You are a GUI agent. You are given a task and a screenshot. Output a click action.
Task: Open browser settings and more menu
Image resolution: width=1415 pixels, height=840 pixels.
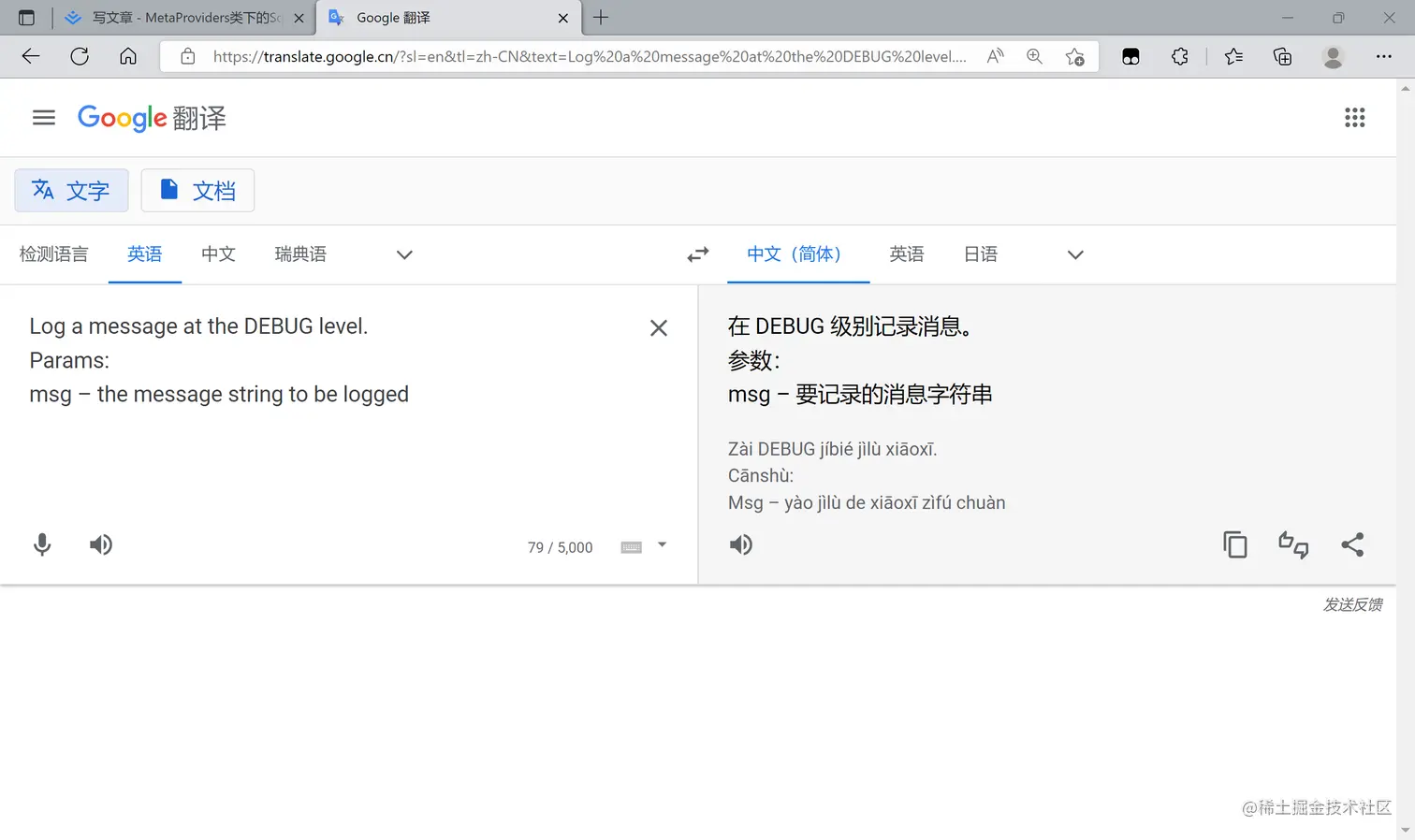tap(1383, 56)
